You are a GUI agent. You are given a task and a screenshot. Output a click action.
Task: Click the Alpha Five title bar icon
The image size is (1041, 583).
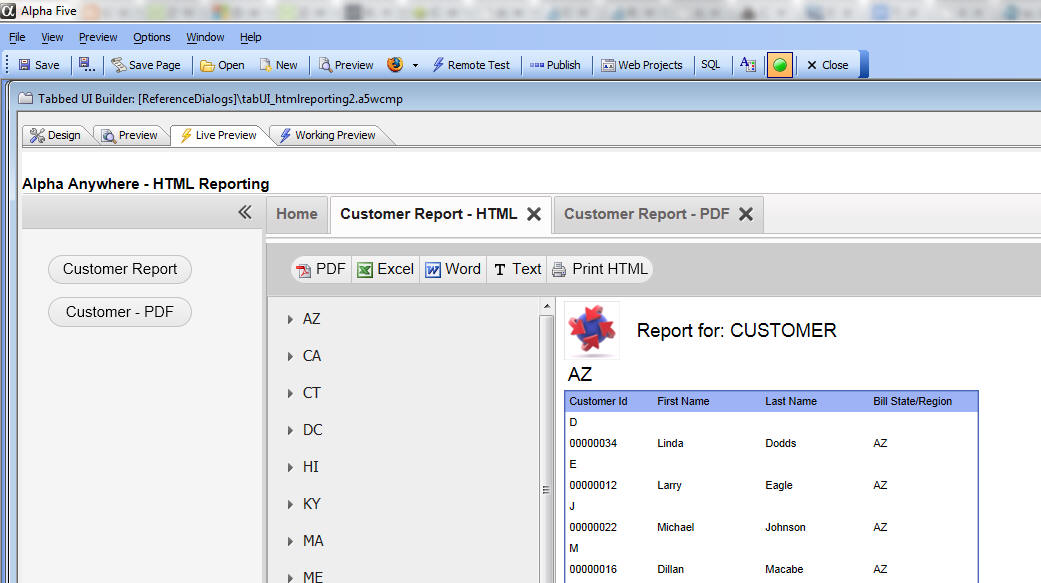[x=8, y=11]
